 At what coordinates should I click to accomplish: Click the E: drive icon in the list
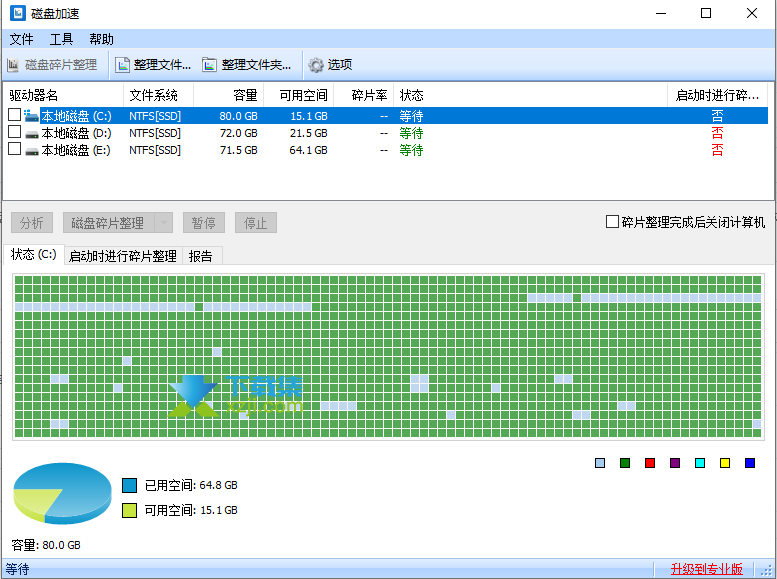pos(32,151)
